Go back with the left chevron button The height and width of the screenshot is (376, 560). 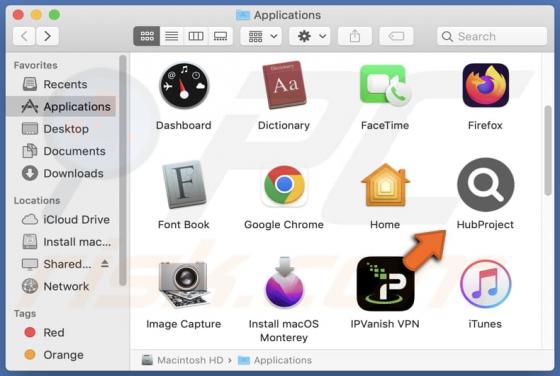(24, 36)
